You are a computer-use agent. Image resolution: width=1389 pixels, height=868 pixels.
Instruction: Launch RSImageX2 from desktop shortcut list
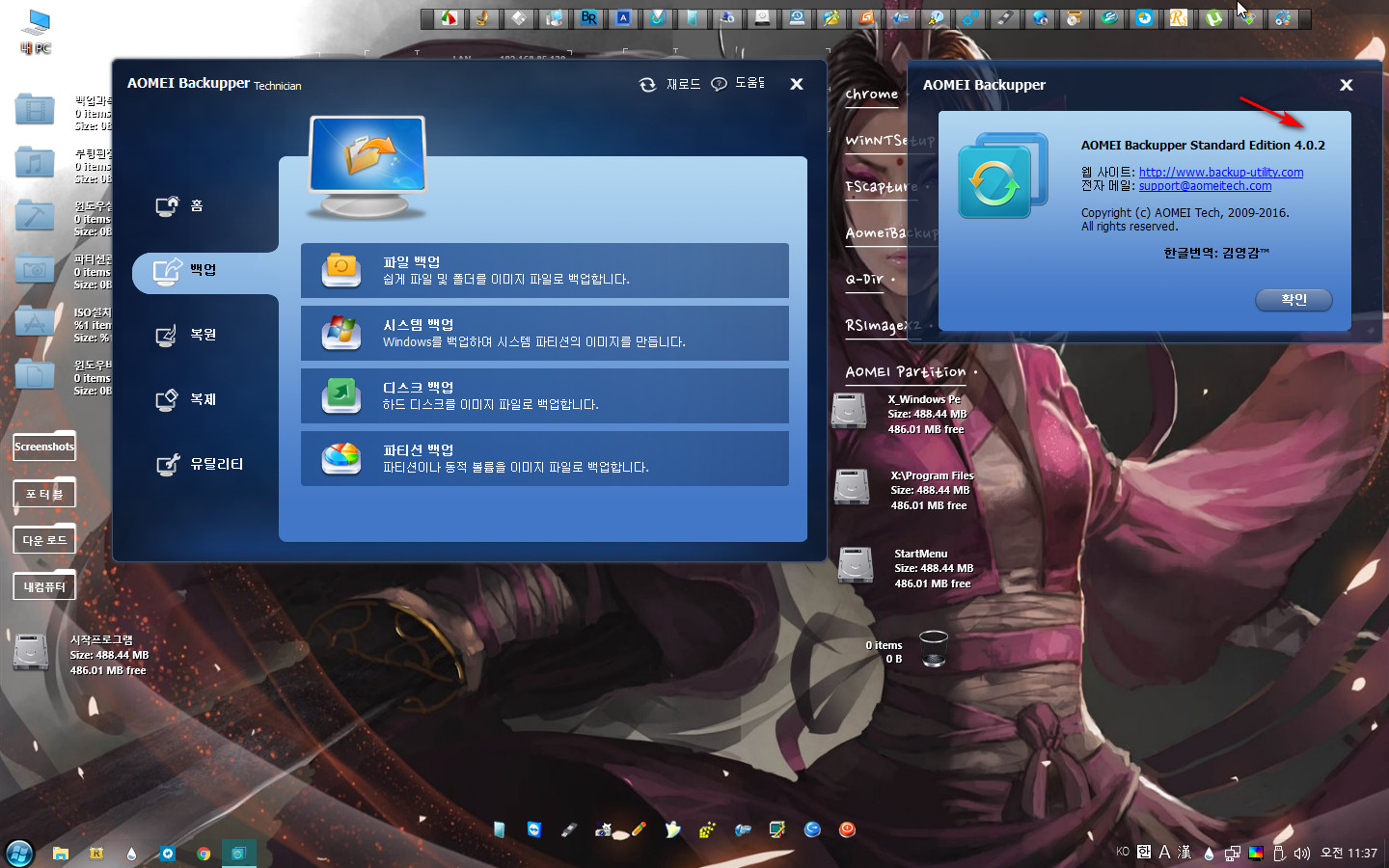click(884, 325)
